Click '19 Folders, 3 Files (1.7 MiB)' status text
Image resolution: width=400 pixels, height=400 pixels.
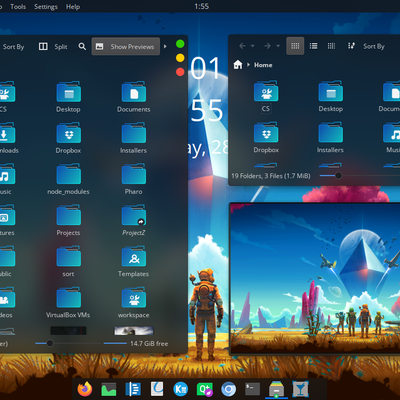(271, 176)
